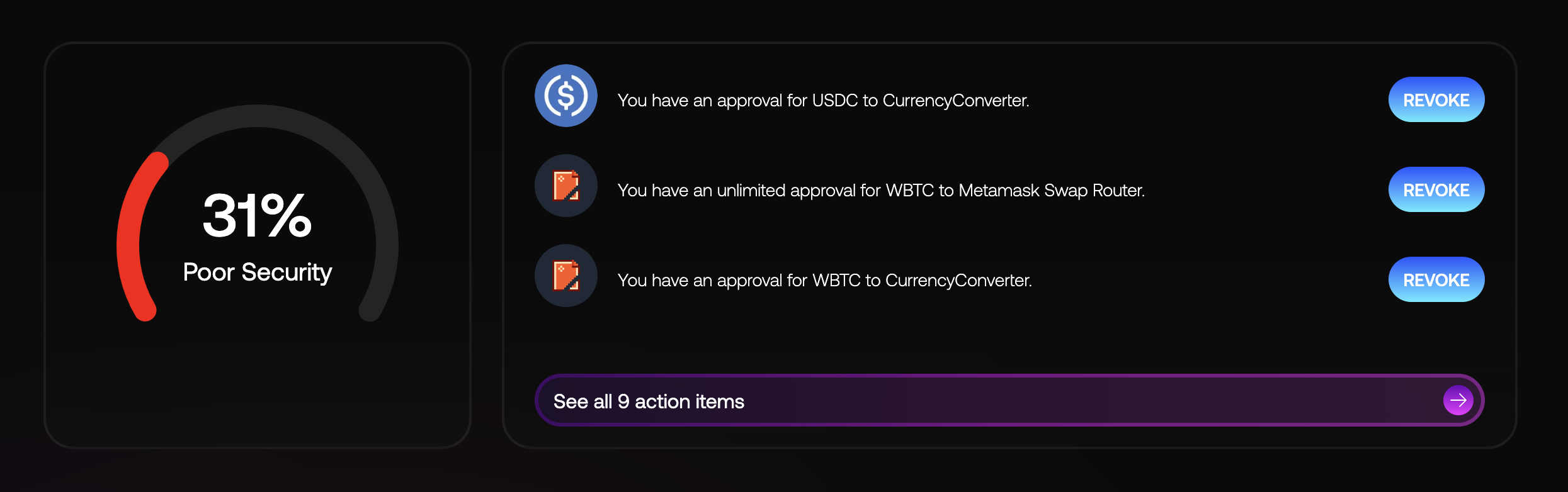This screenshot has width=1568, height=492.
Task: Click the WBTC icon beside the CurrencyConverter approval
Action: tap(565, 276)
